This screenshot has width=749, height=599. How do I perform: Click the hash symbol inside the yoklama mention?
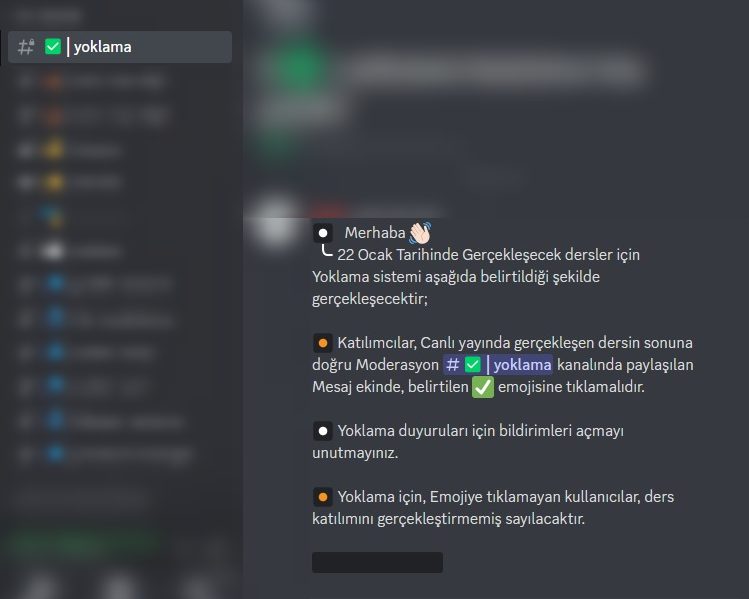point(452,365)
